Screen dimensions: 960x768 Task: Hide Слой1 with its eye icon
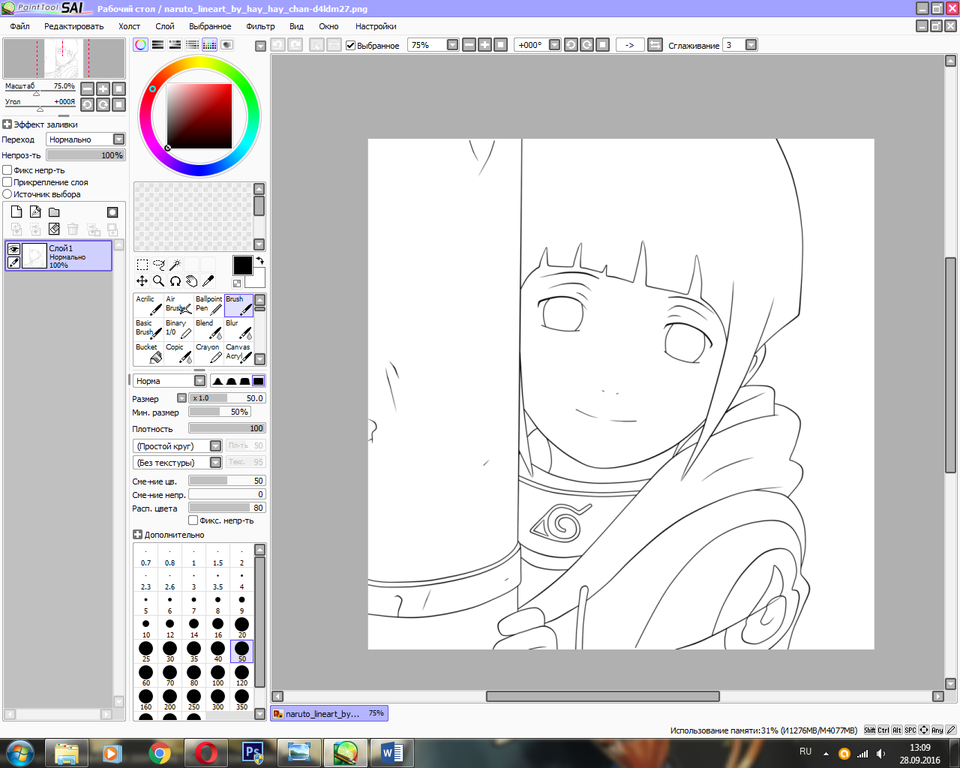13,249
